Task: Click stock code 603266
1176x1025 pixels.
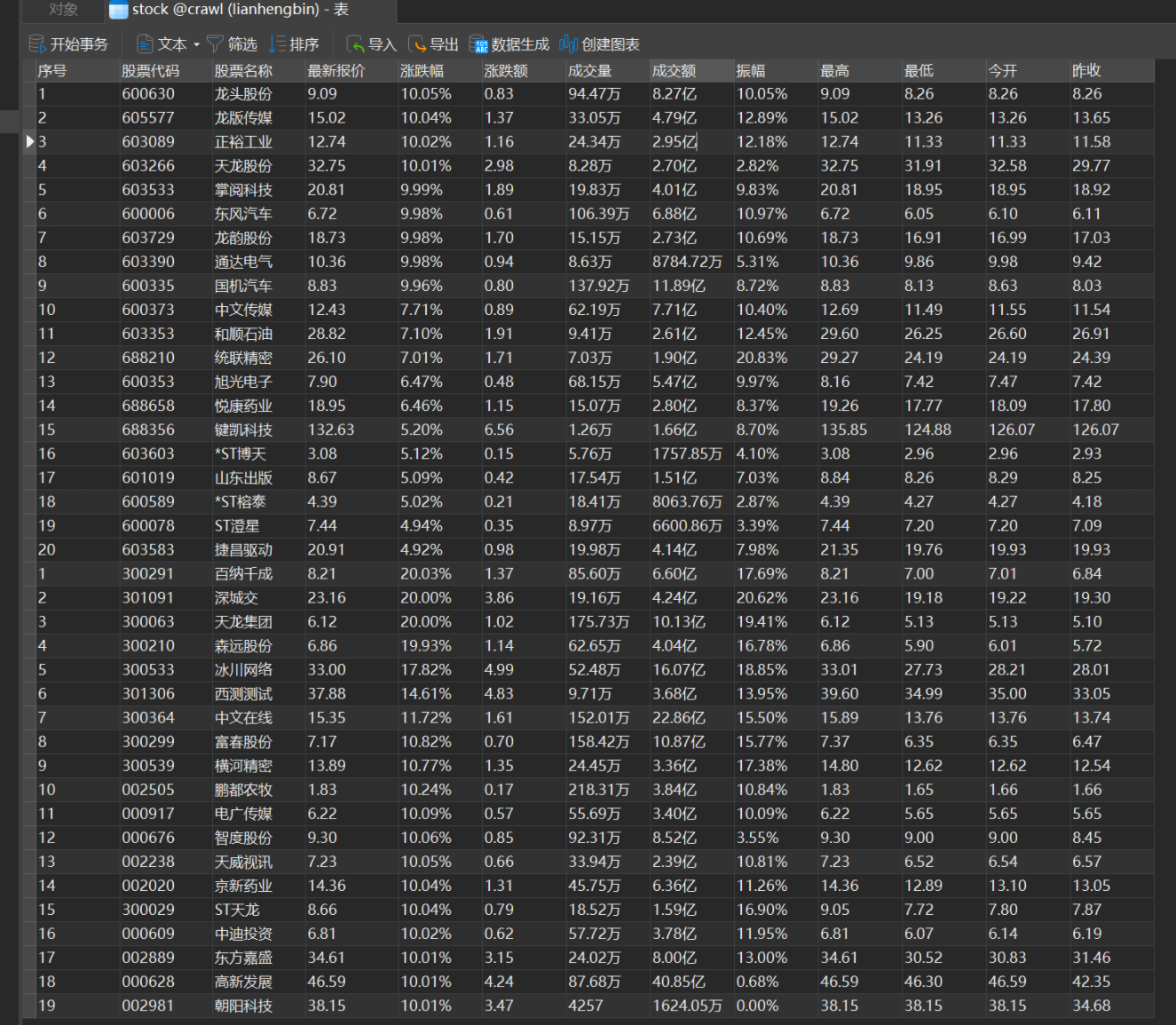Action: 165,165
